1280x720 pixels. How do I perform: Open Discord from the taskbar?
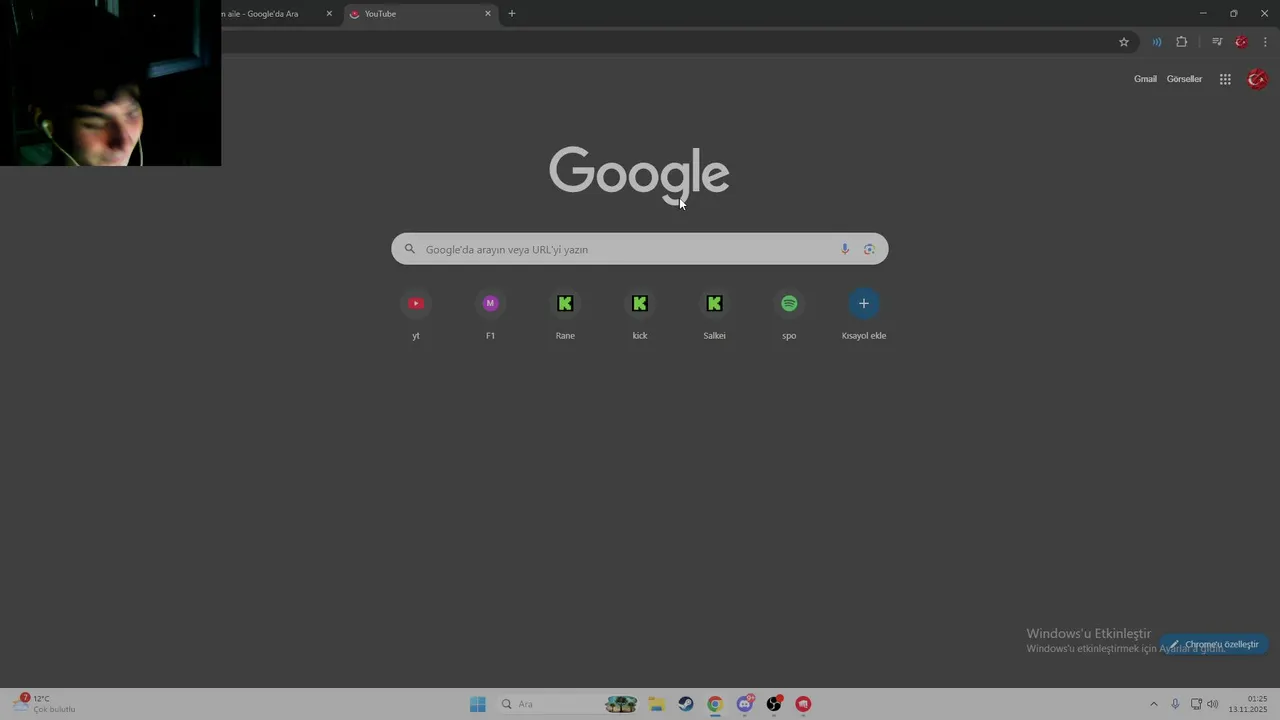(x=745, y=704)
